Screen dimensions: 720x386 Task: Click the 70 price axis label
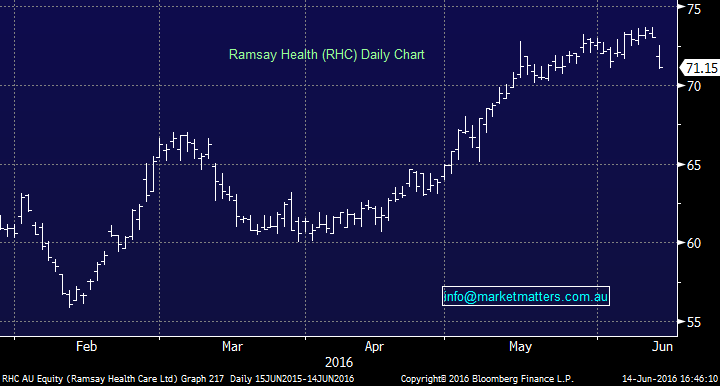694,86
